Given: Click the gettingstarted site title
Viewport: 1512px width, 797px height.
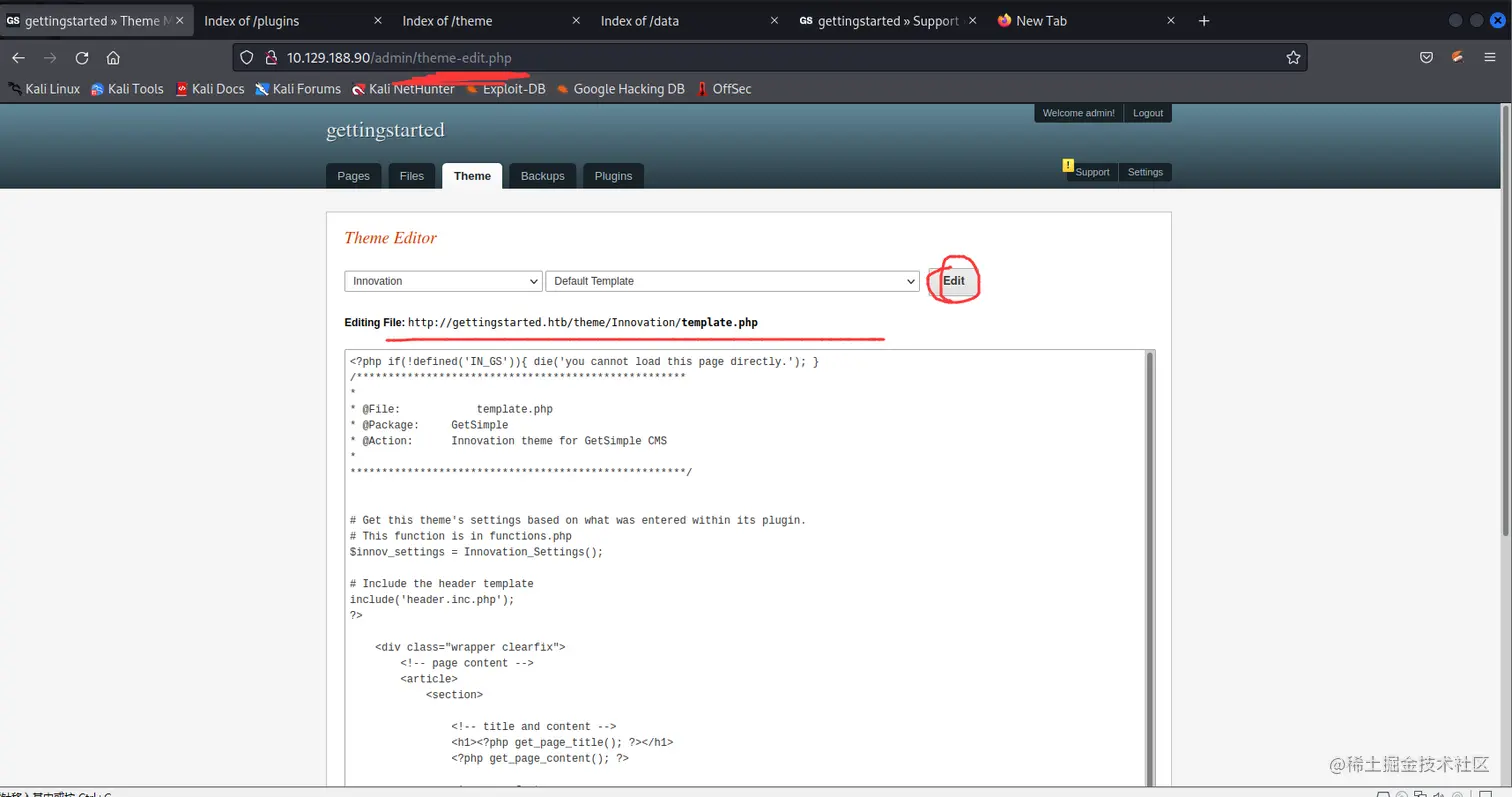Looking at the screenshot, I should click(x=385, y=130).
